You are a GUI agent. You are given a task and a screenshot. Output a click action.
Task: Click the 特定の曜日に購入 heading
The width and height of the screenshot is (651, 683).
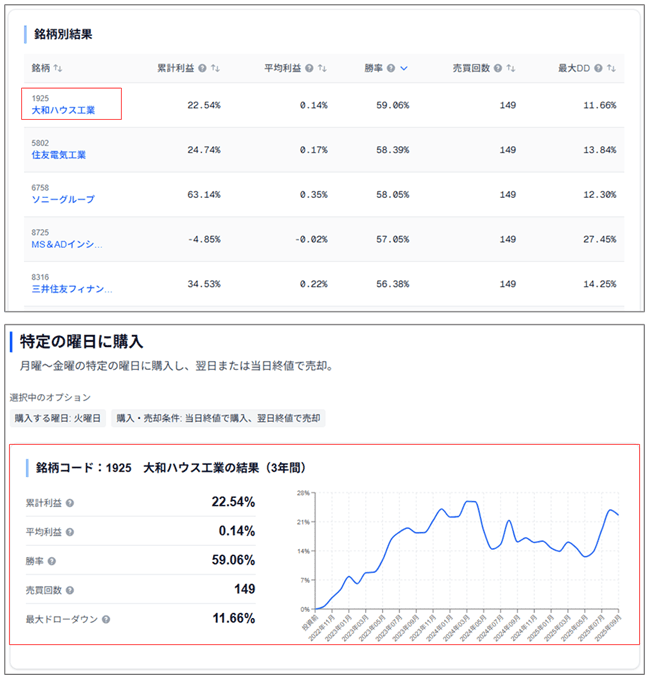point(81,342)
